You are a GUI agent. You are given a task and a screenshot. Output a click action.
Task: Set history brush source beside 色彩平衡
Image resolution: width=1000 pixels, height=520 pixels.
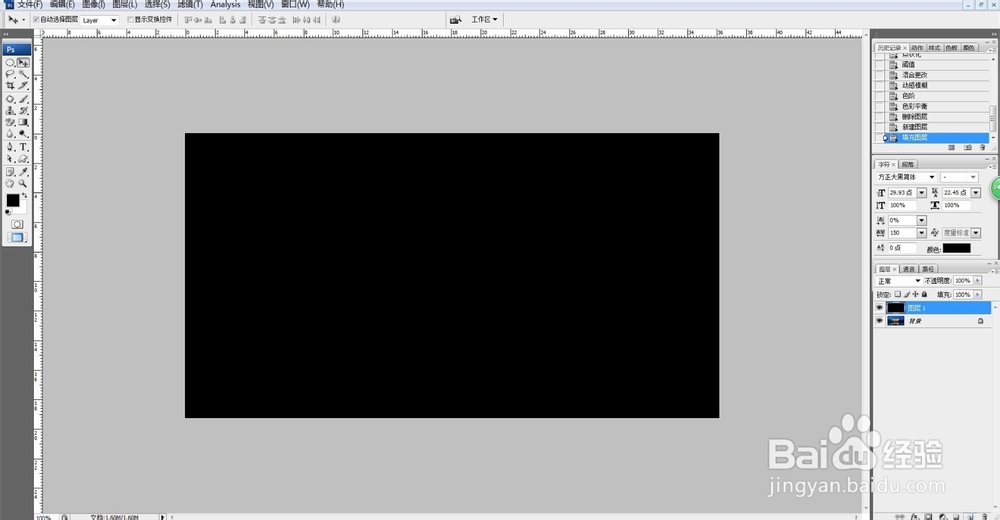pos(879,106)
